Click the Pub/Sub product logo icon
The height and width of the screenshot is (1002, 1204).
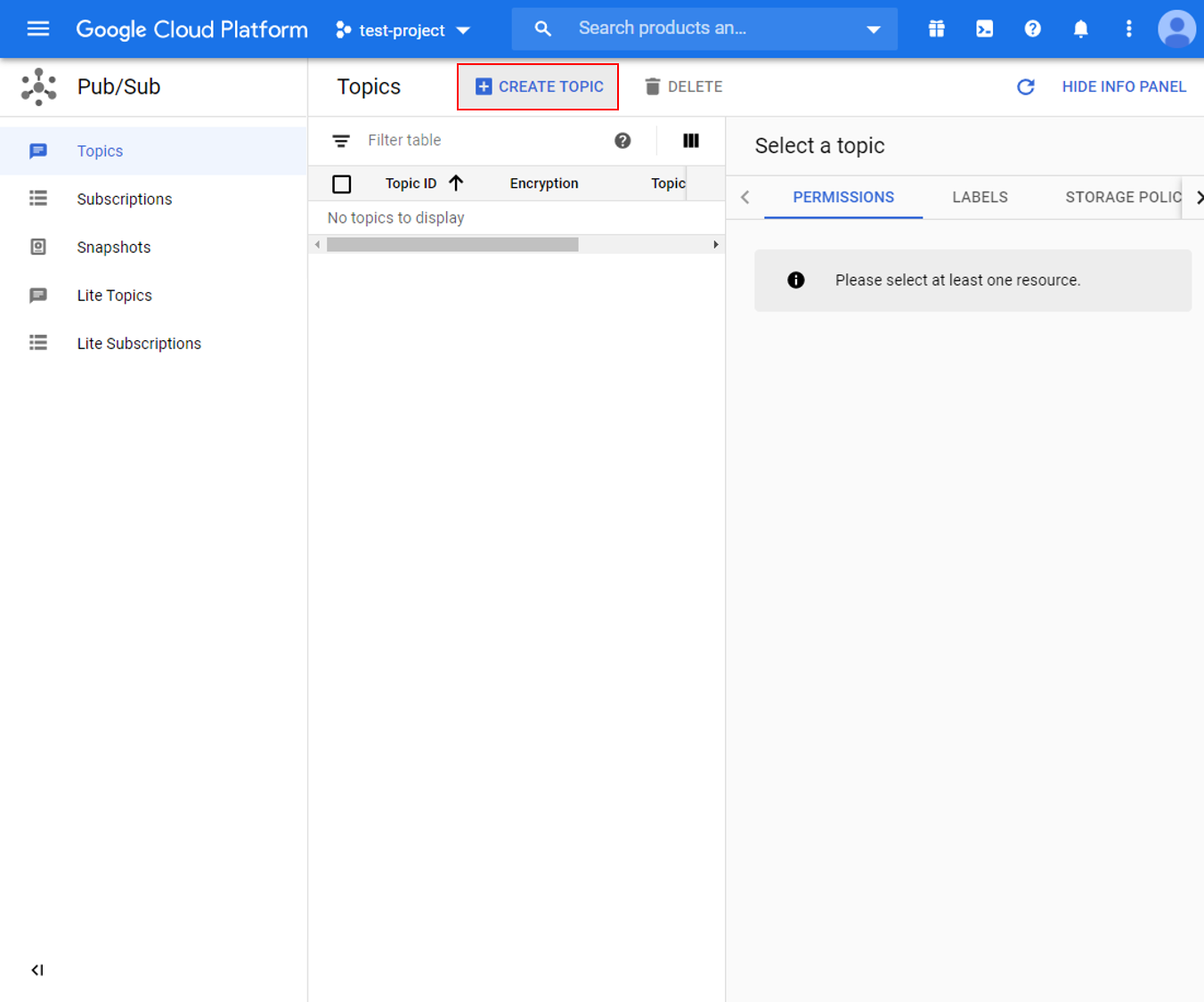(x=39, y=86)
